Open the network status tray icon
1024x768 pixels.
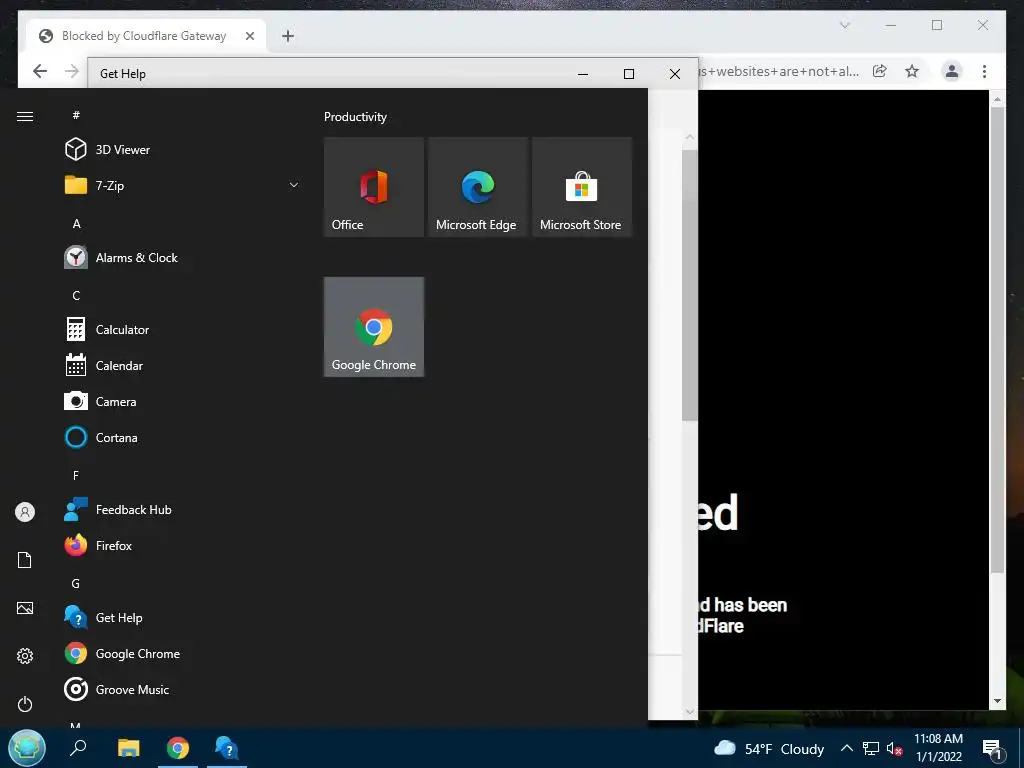pos(871,748)
